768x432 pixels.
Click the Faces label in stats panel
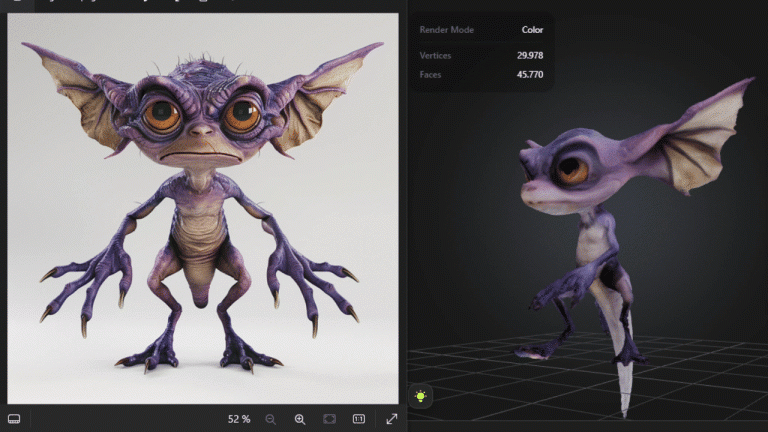(431, 75)
